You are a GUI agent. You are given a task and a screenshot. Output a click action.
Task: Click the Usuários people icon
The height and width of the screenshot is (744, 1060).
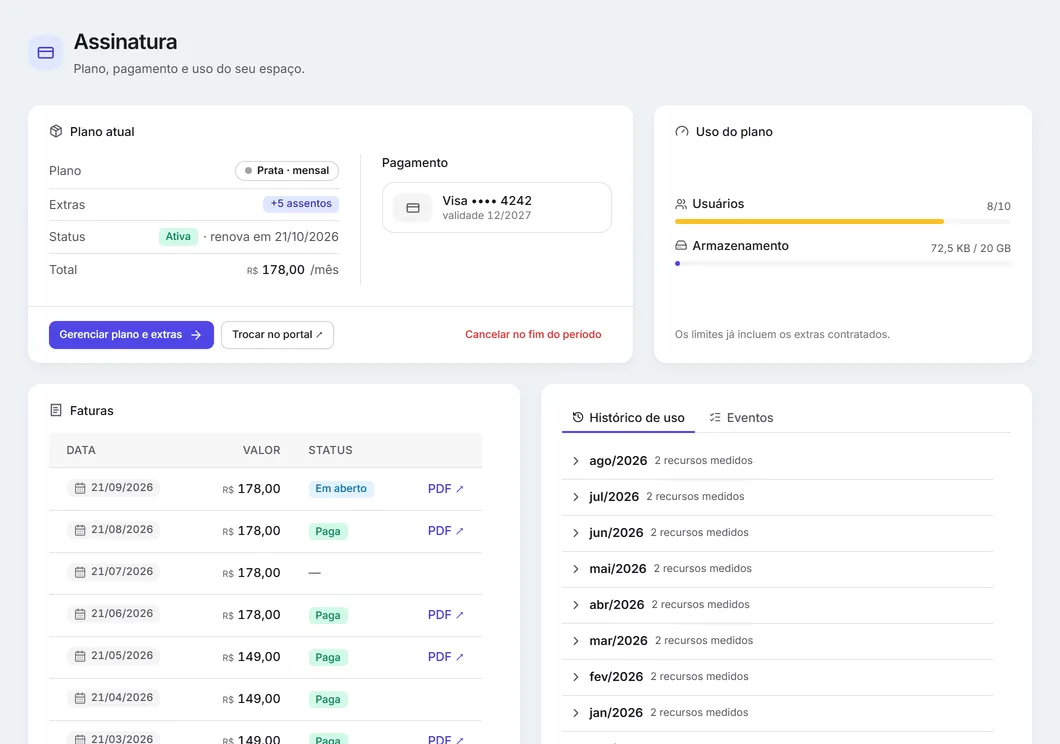pos(681,204)
